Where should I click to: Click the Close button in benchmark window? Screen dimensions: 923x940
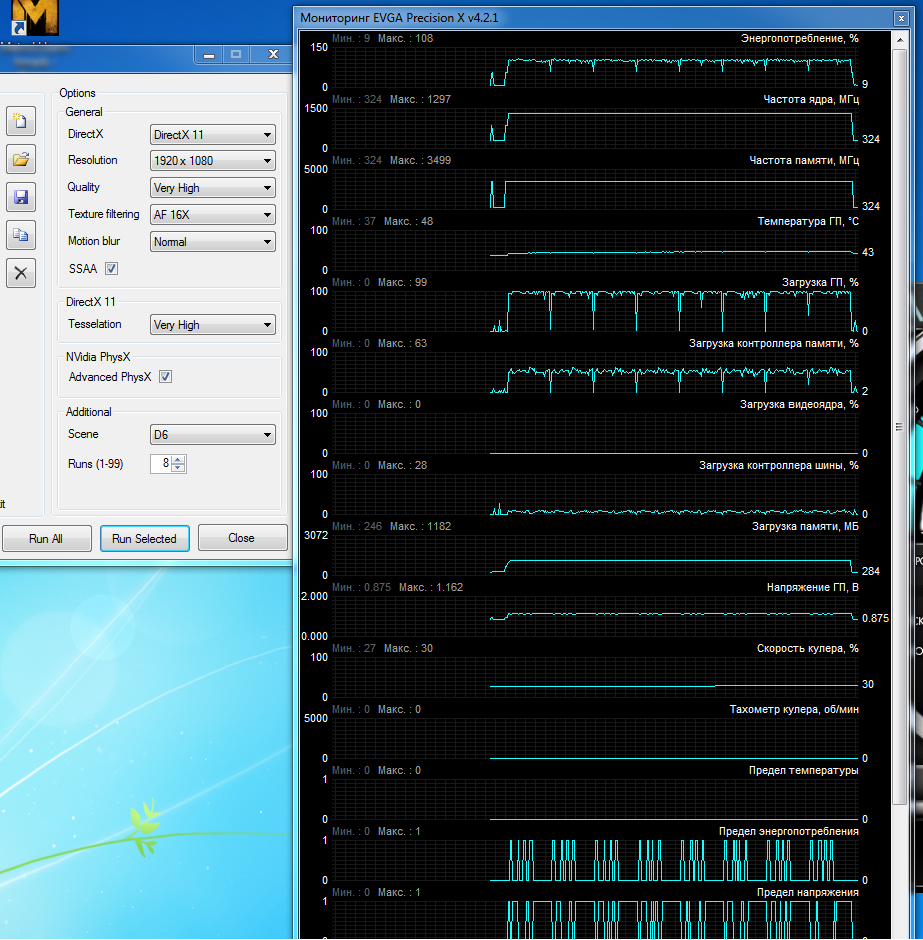click(x=242, y=538)
